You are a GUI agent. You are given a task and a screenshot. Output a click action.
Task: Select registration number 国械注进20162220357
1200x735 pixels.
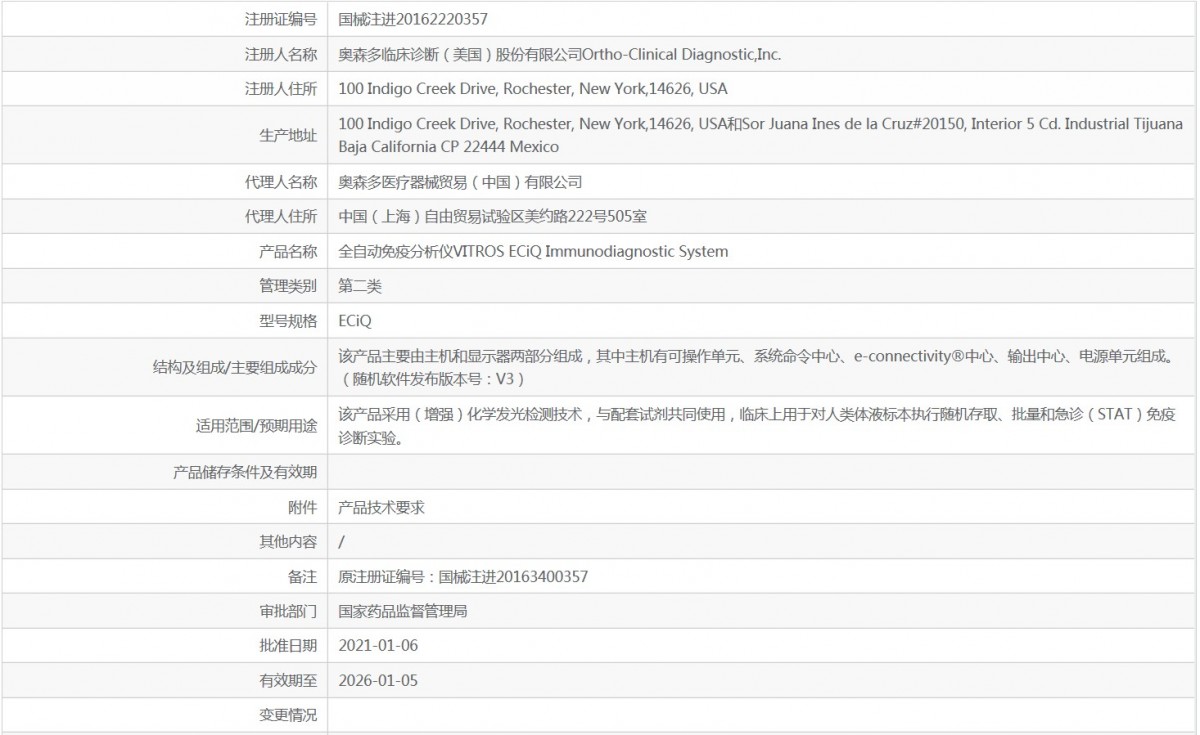[x=414, y=20]
